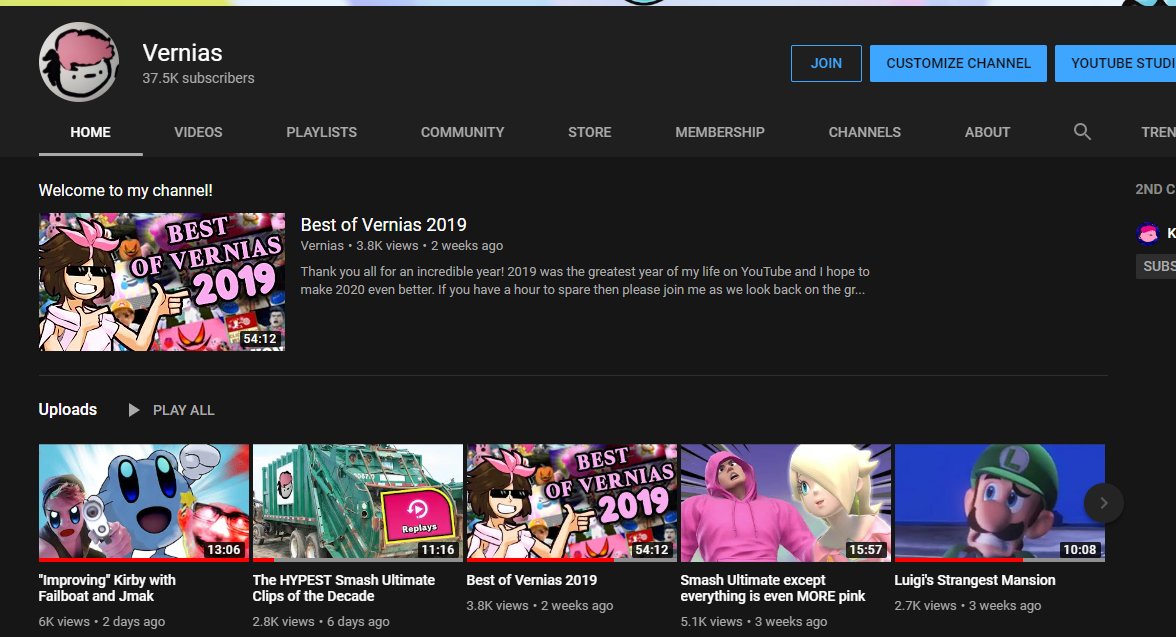Click the 6K views • 2 days ago text

pyautogui.click(x=102, y=621)
